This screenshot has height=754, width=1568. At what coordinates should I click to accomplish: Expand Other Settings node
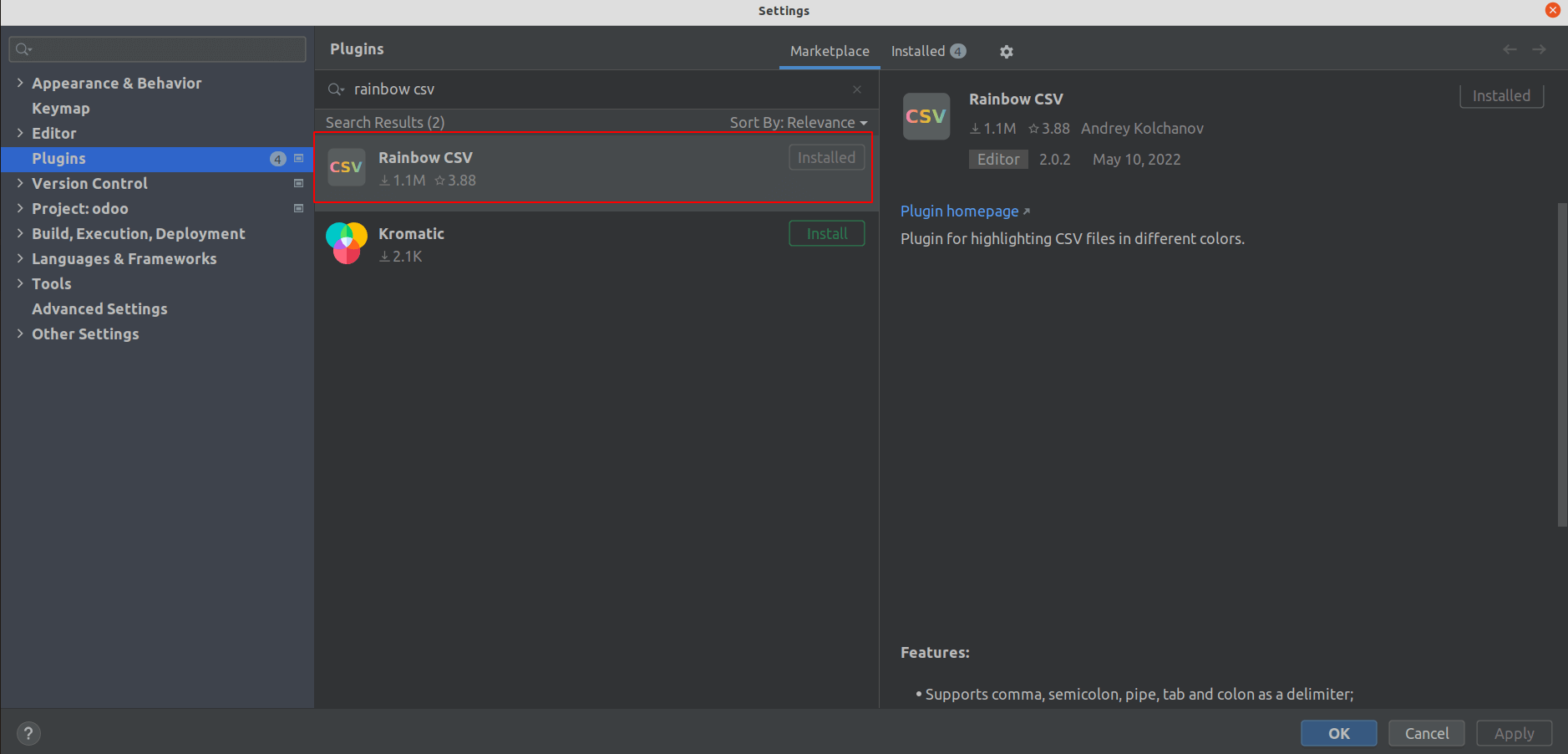tap(20, 334)
